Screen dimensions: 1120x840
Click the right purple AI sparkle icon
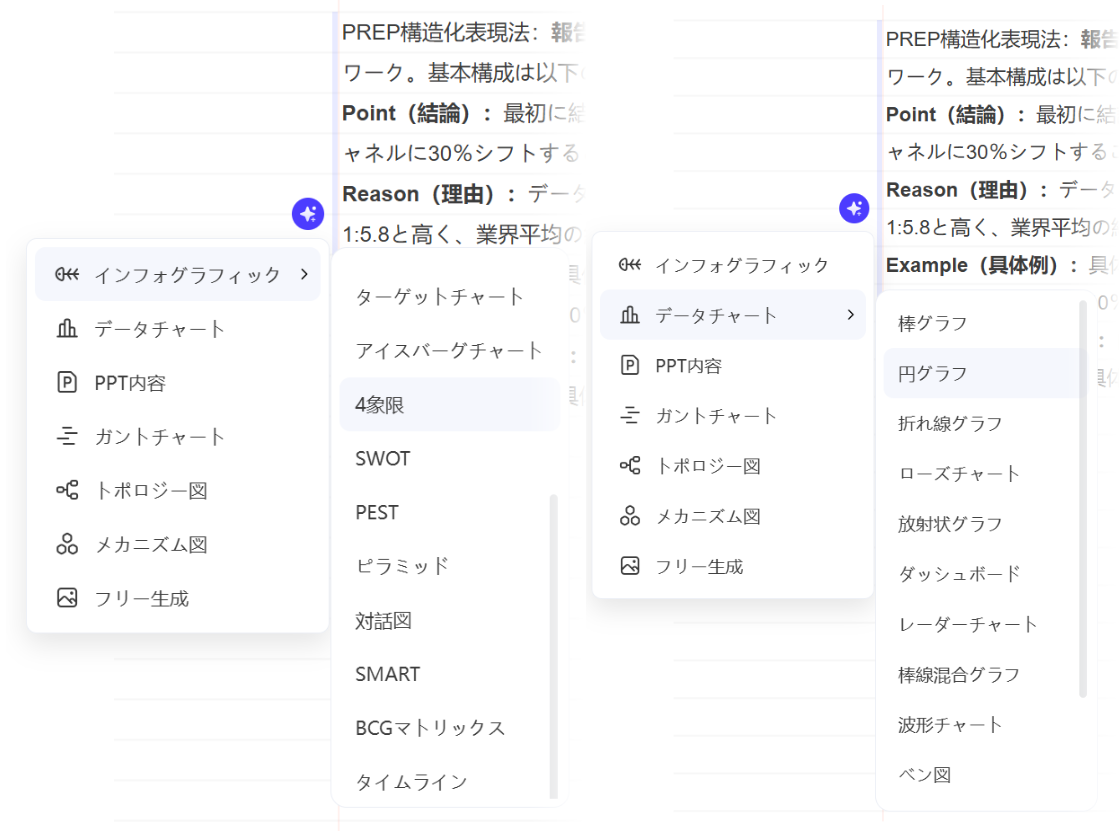[x=854, y=209]
